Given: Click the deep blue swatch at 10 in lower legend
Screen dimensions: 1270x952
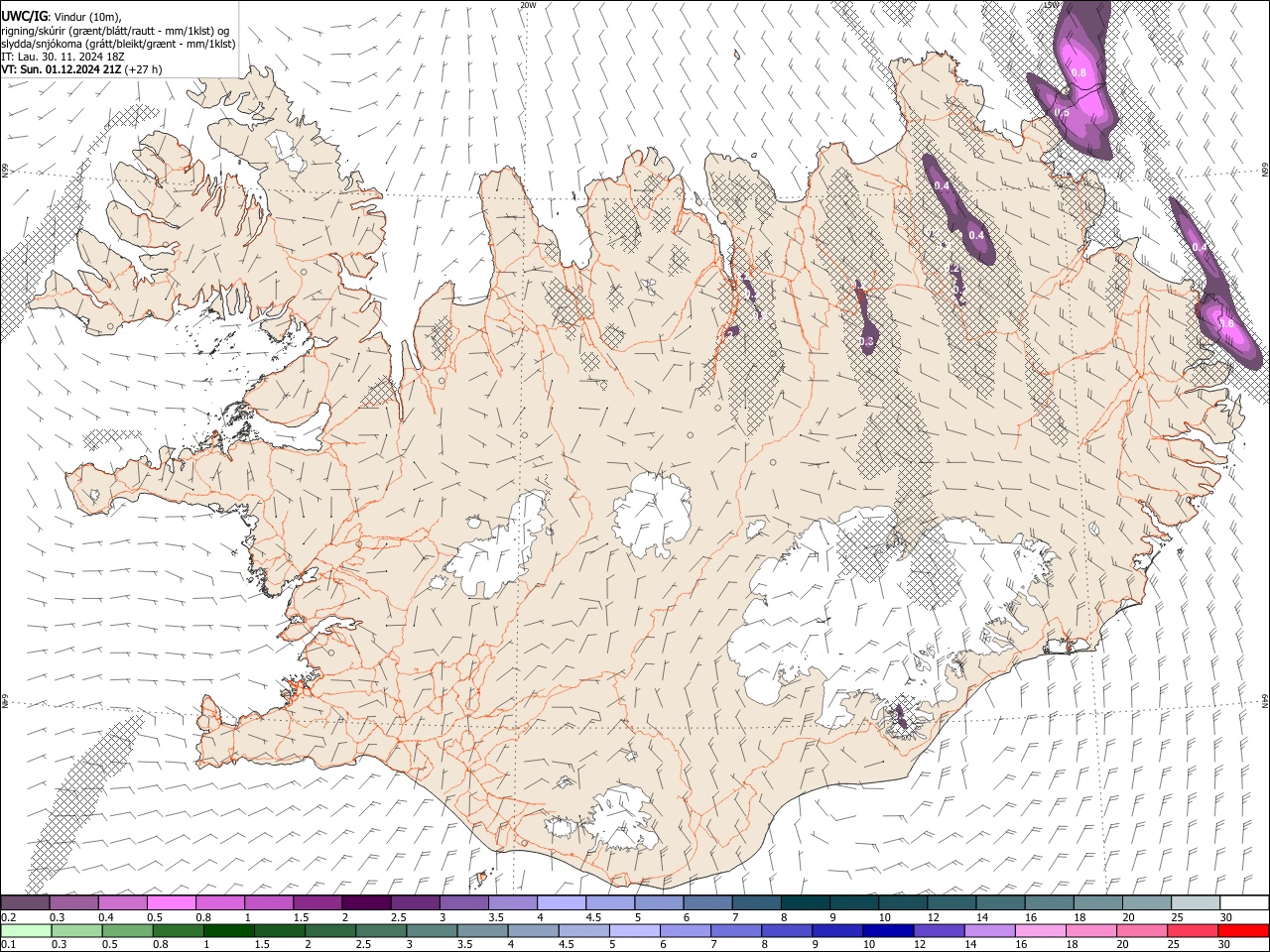Looking at the screenshot, I should (x=887, y=930).
